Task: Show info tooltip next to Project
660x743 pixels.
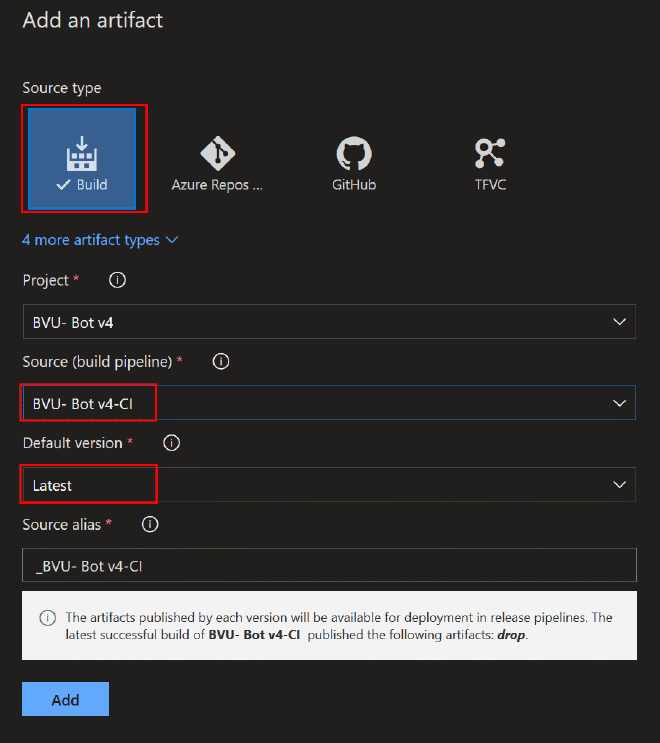Action: pos(118,280)
